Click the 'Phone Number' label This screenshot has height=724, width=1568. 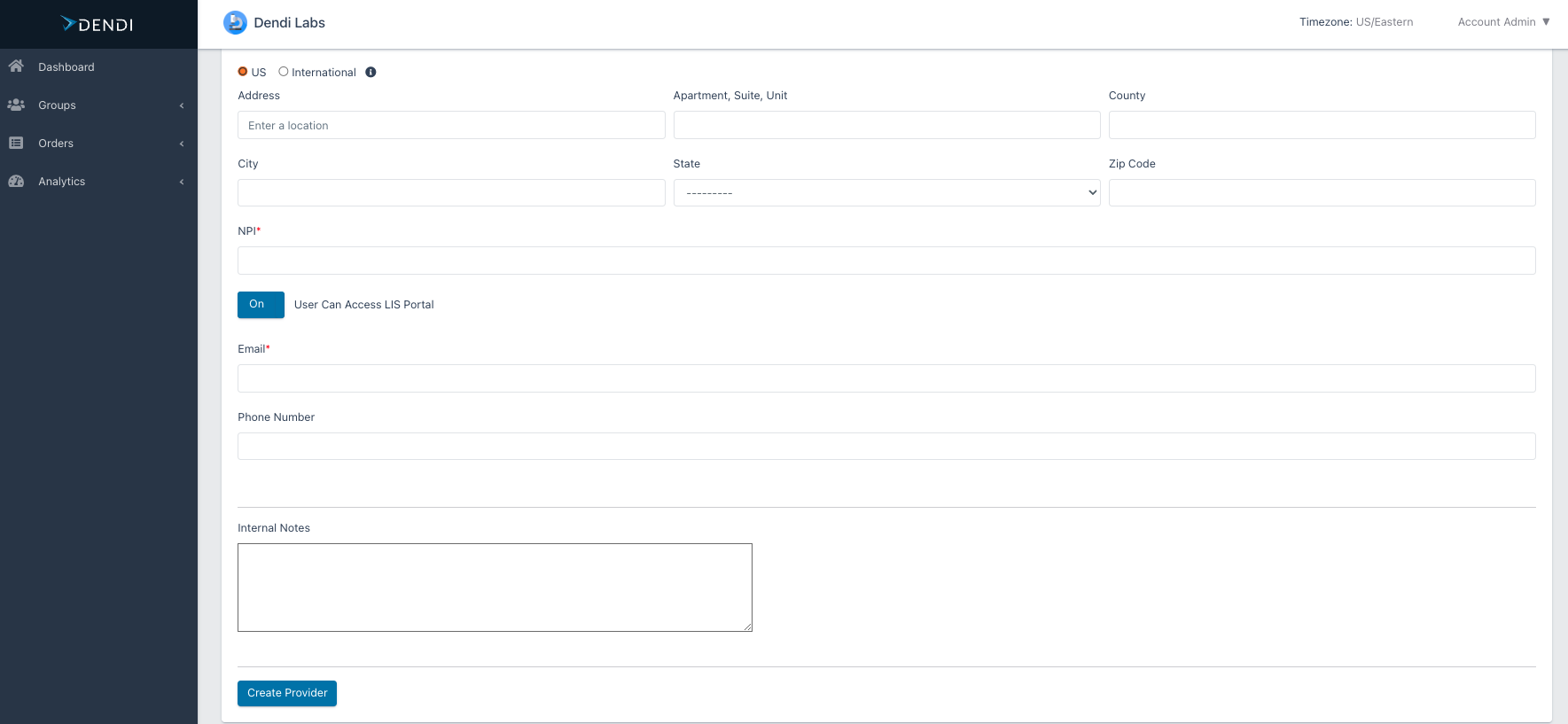(276, 417)
